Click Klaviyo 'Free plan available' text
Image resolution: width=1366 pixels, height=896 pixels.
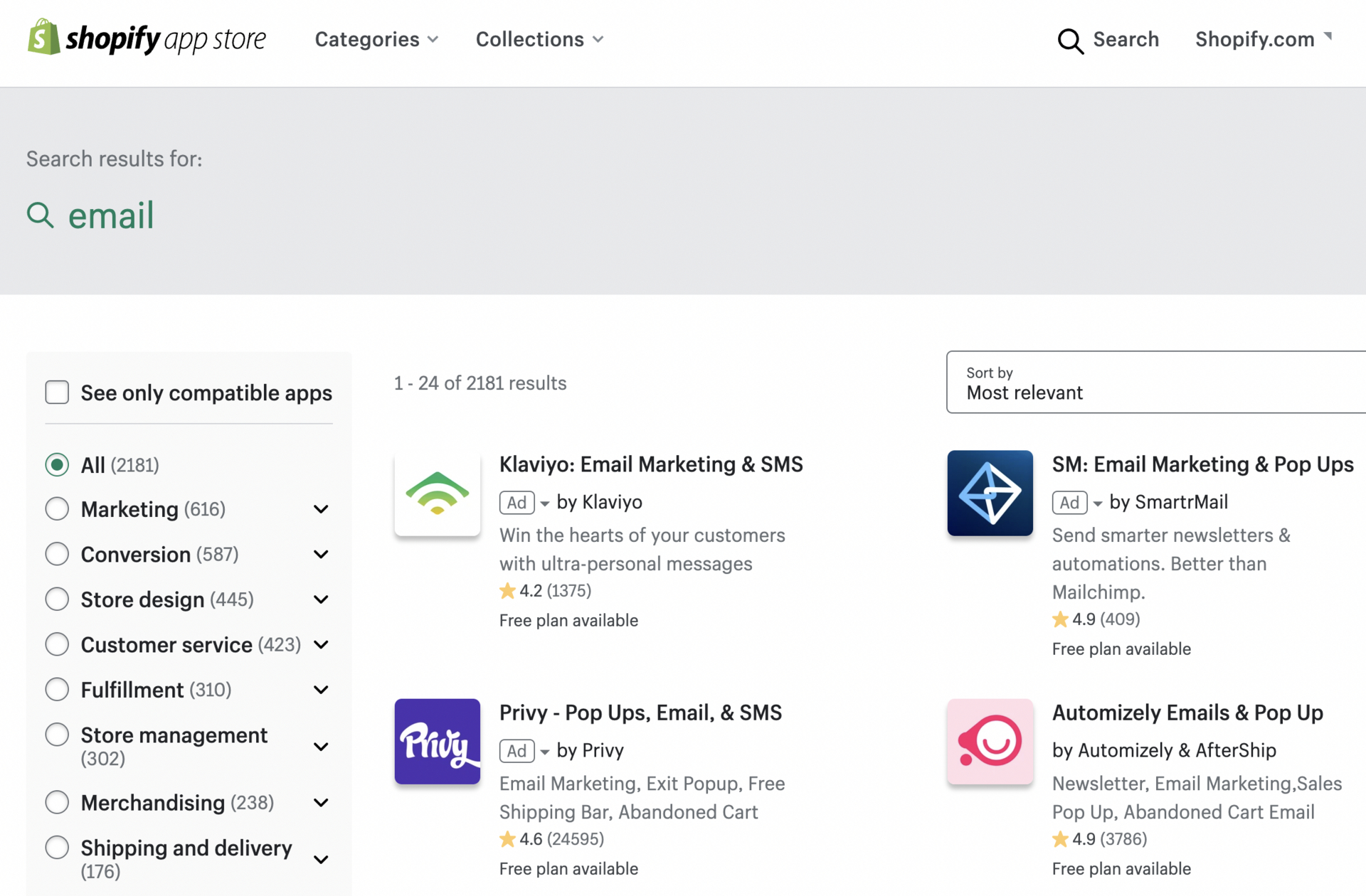tap(568, 620)
